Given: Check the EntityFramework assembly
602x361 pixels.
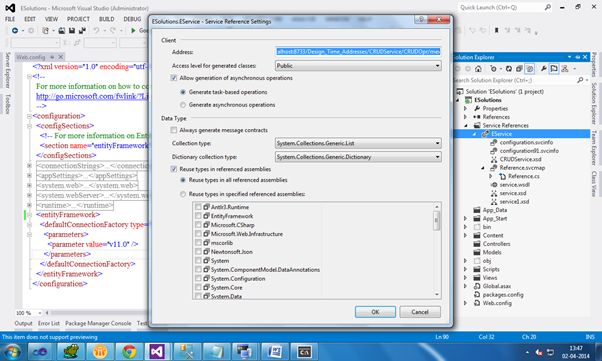Looking at the screenshot, I should (198, 216).
